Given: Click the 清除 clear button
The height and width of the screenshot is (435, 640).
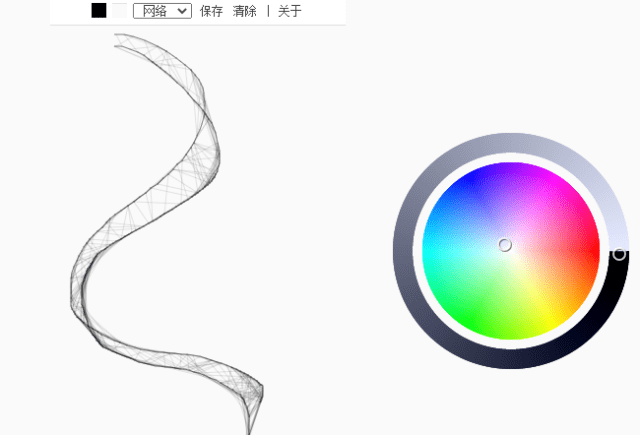Looking at the screenshot, I should click(245, 11).
